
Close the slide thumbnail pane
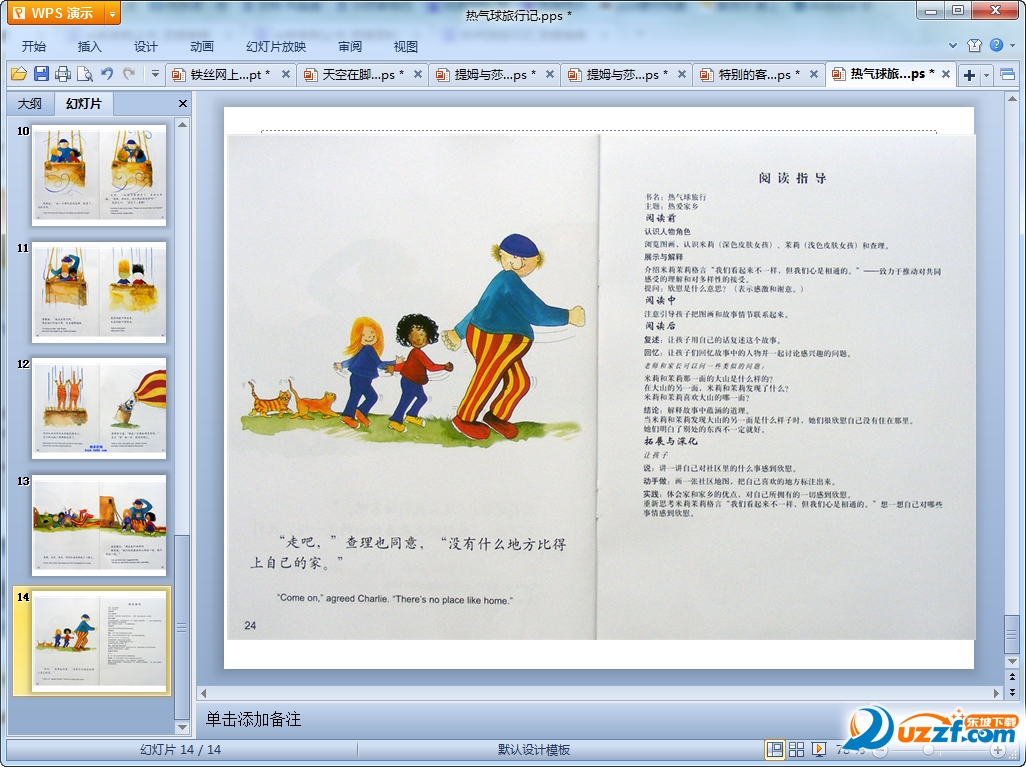[x=183, y=103]
